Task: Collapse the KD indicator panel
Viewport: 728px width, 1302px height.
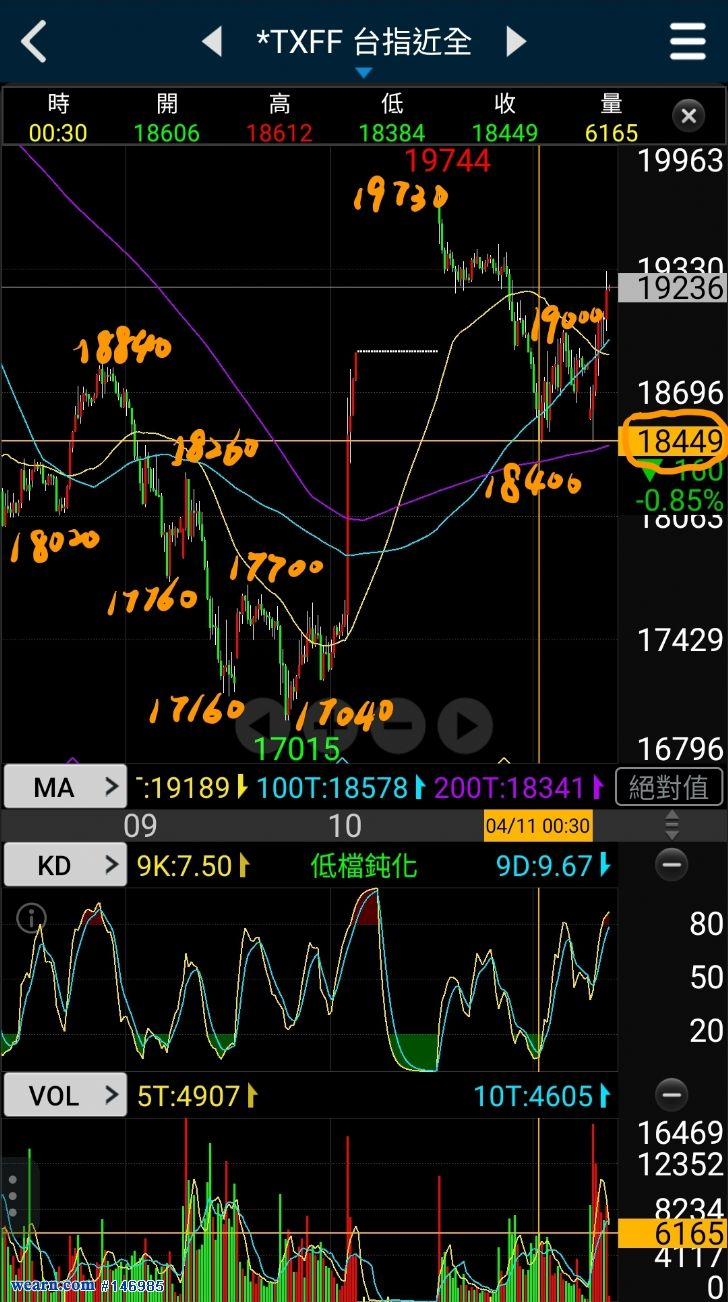Action: 671,864
